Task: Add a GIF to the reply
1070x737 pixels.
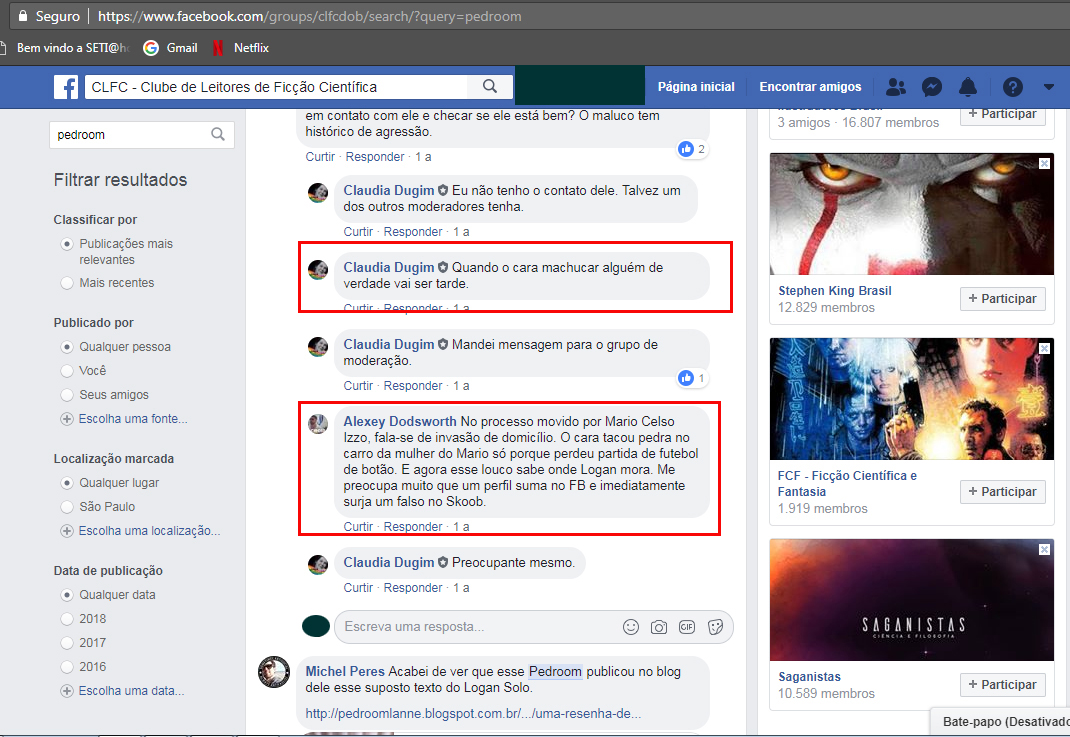Action: click(x=686, y=626)
